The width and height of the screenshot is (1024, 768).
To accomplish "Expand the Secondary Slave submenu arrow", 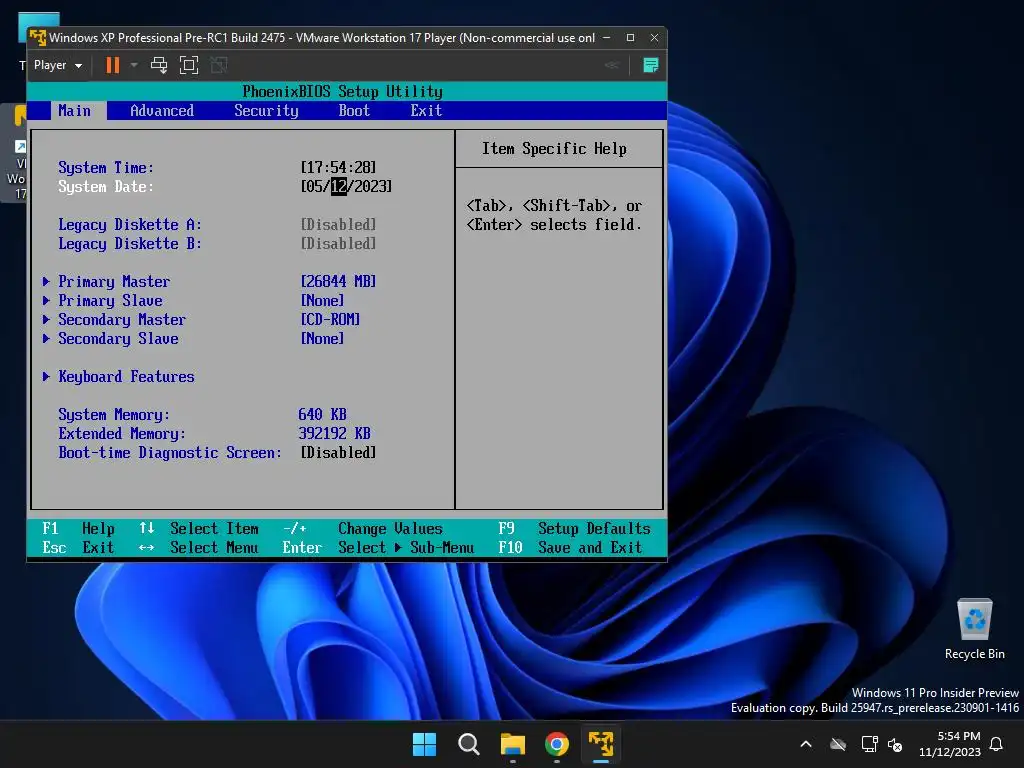I will point(46,338).
